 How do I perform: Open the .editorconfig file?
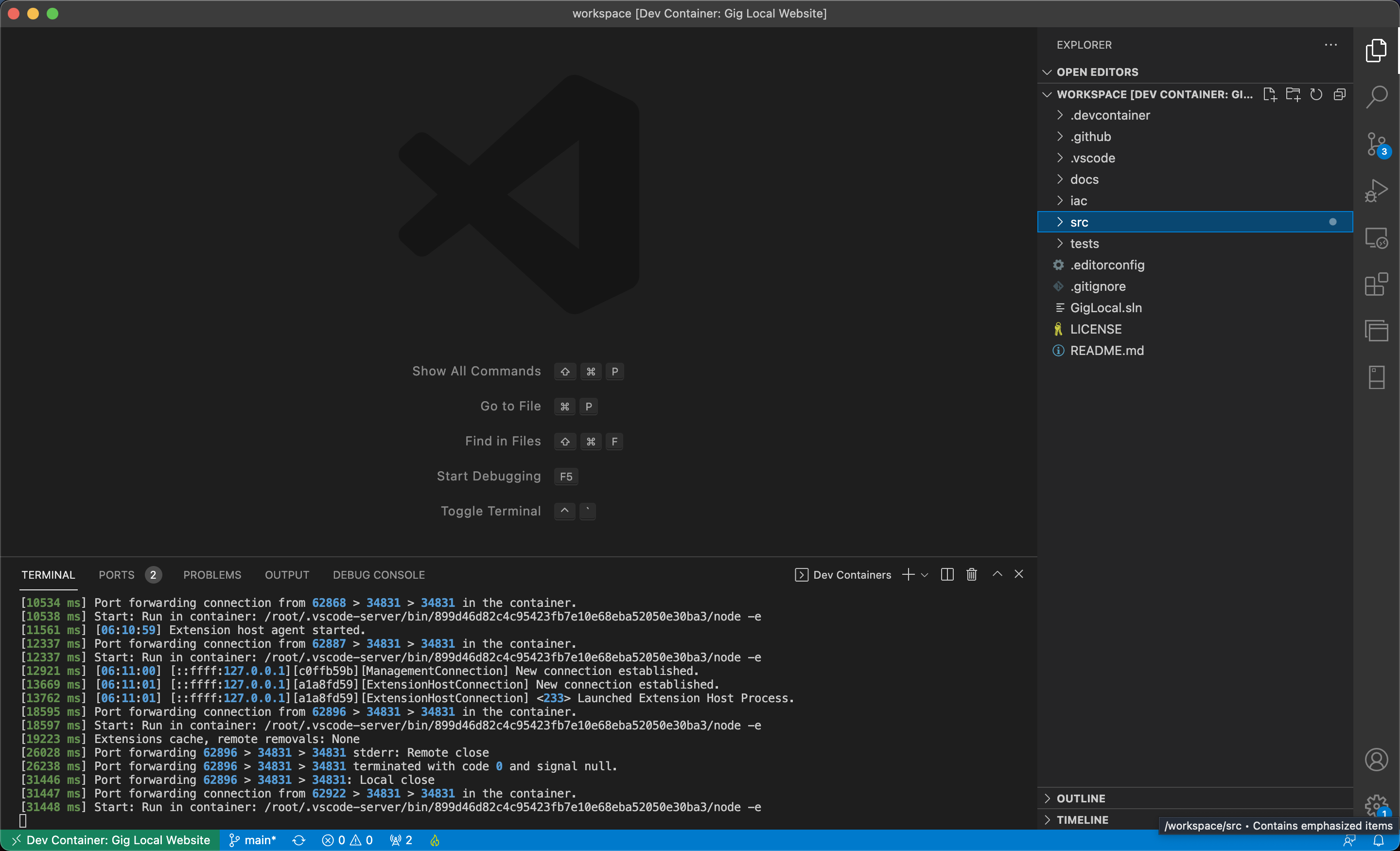1195,265
